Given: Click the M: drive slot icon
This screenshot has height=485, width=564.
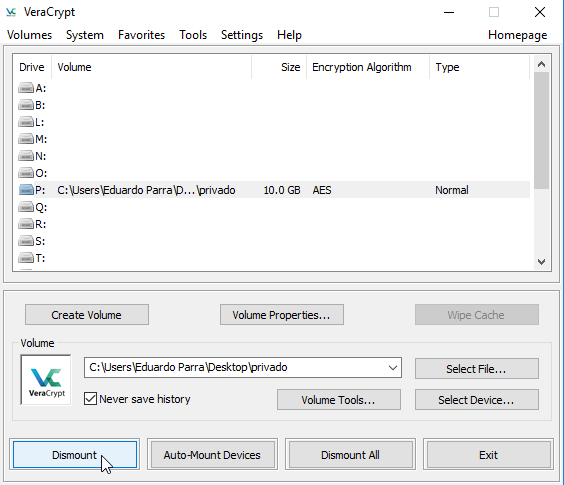Looking at the screenshot, I should tap(26, 139).
